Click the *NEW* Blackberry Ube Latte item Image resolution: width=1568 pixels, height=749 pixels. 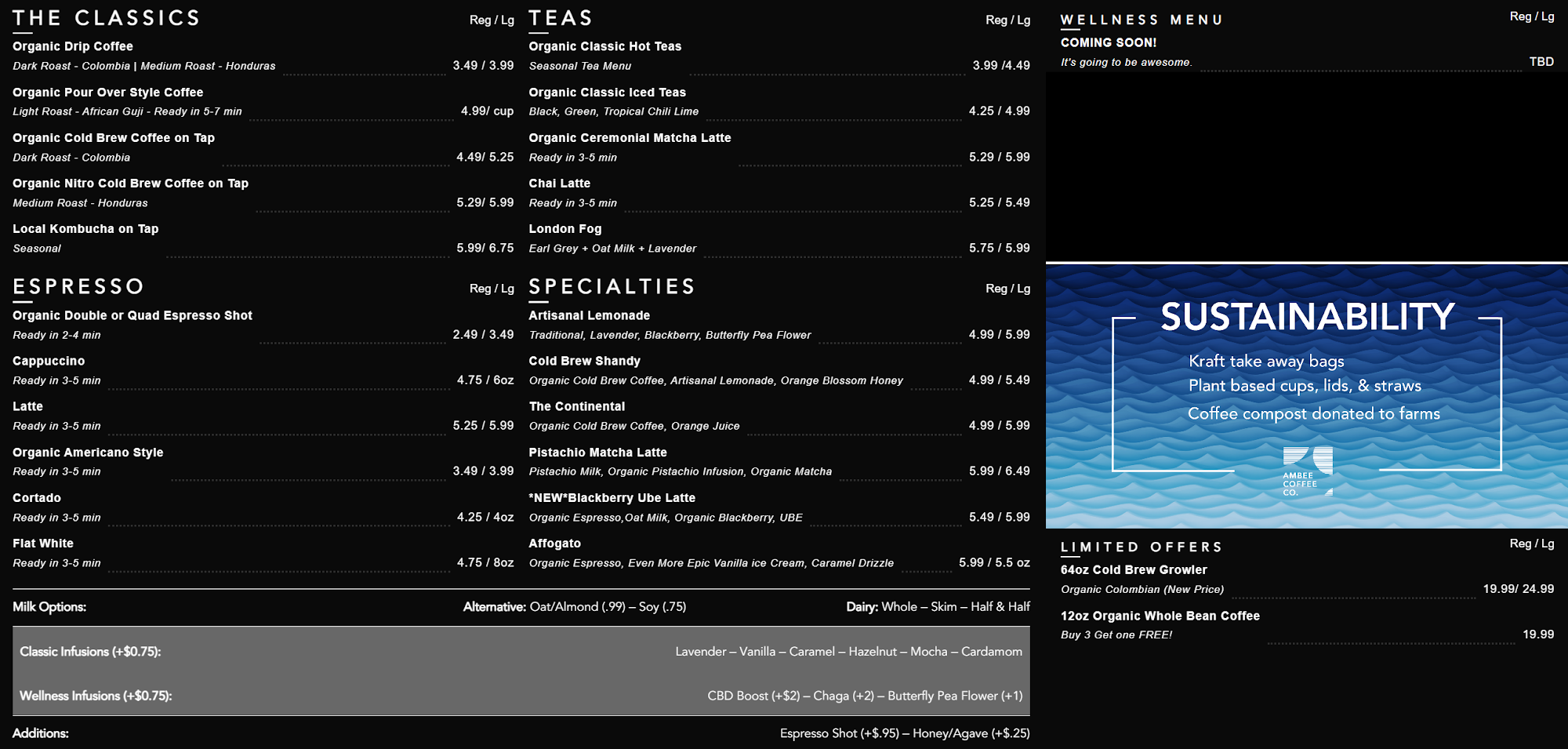coord(612,498)
